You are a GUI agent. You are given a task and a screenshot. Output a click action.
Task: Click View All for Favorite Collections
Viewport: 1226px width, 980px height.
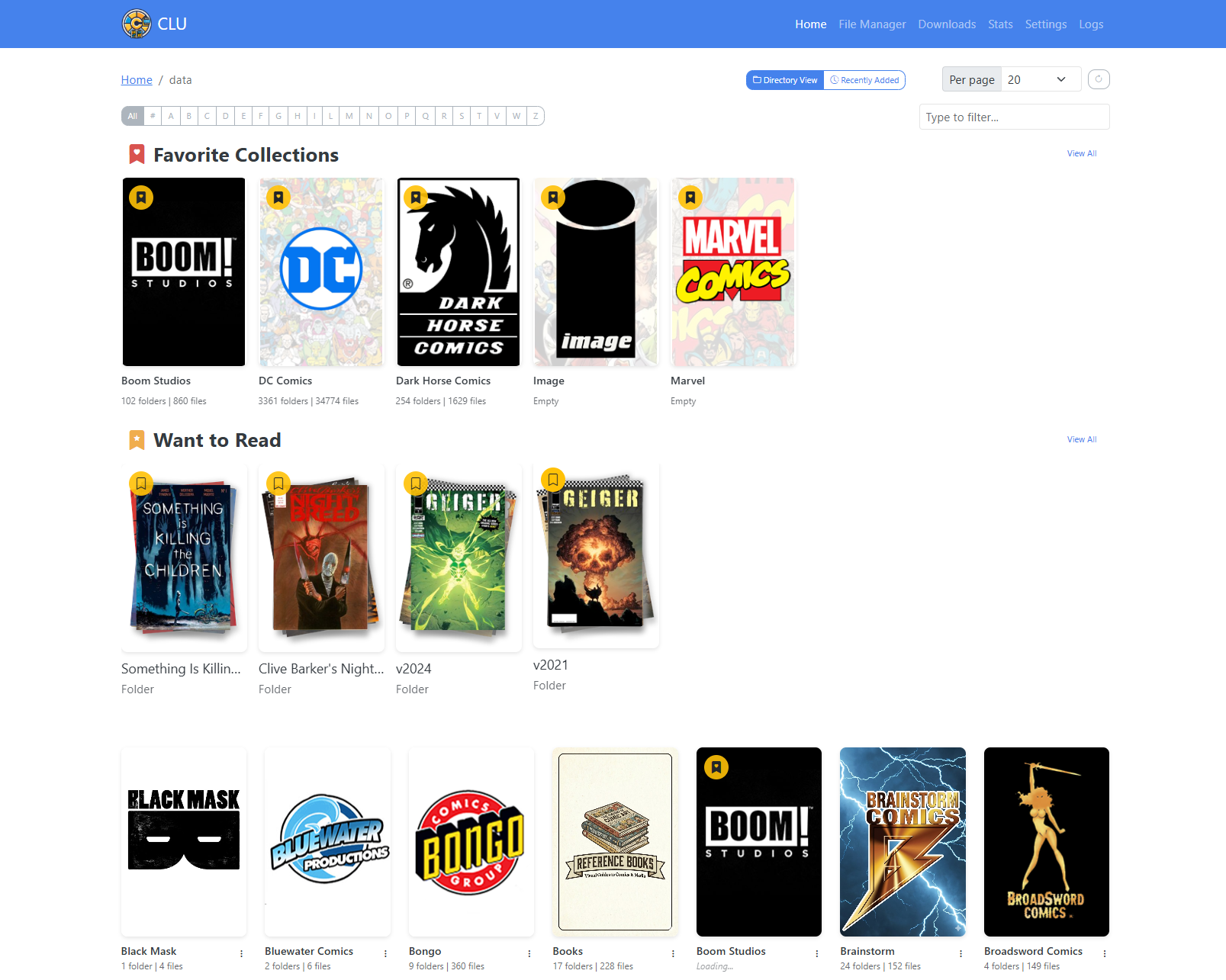pyautogui.click(x=1081, y=153)
